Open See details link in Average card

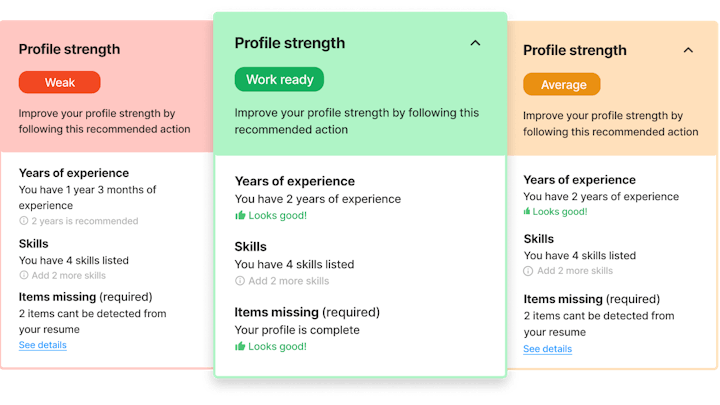547,349
